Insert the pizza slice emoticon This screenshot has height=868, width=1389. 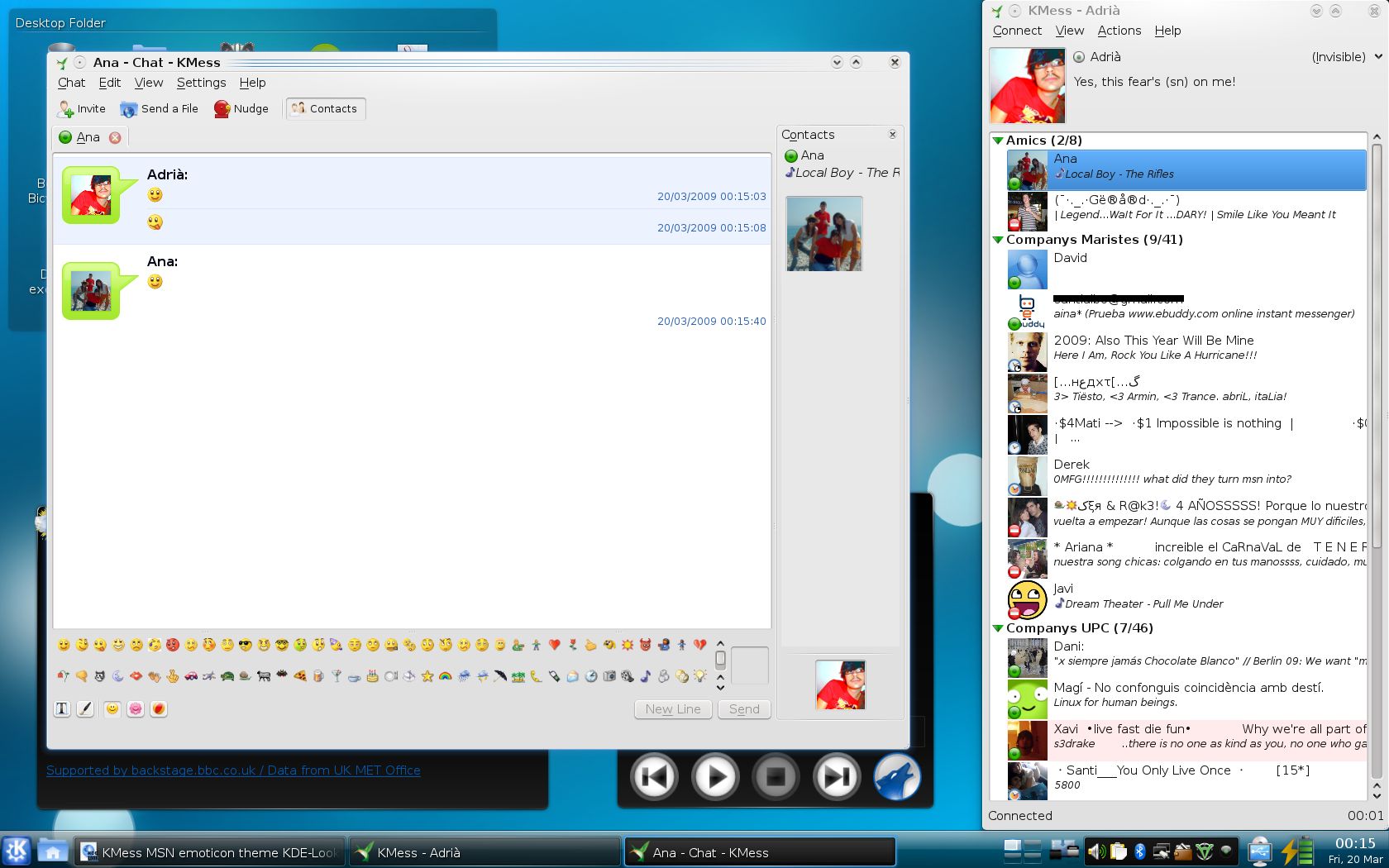(300, 676)
